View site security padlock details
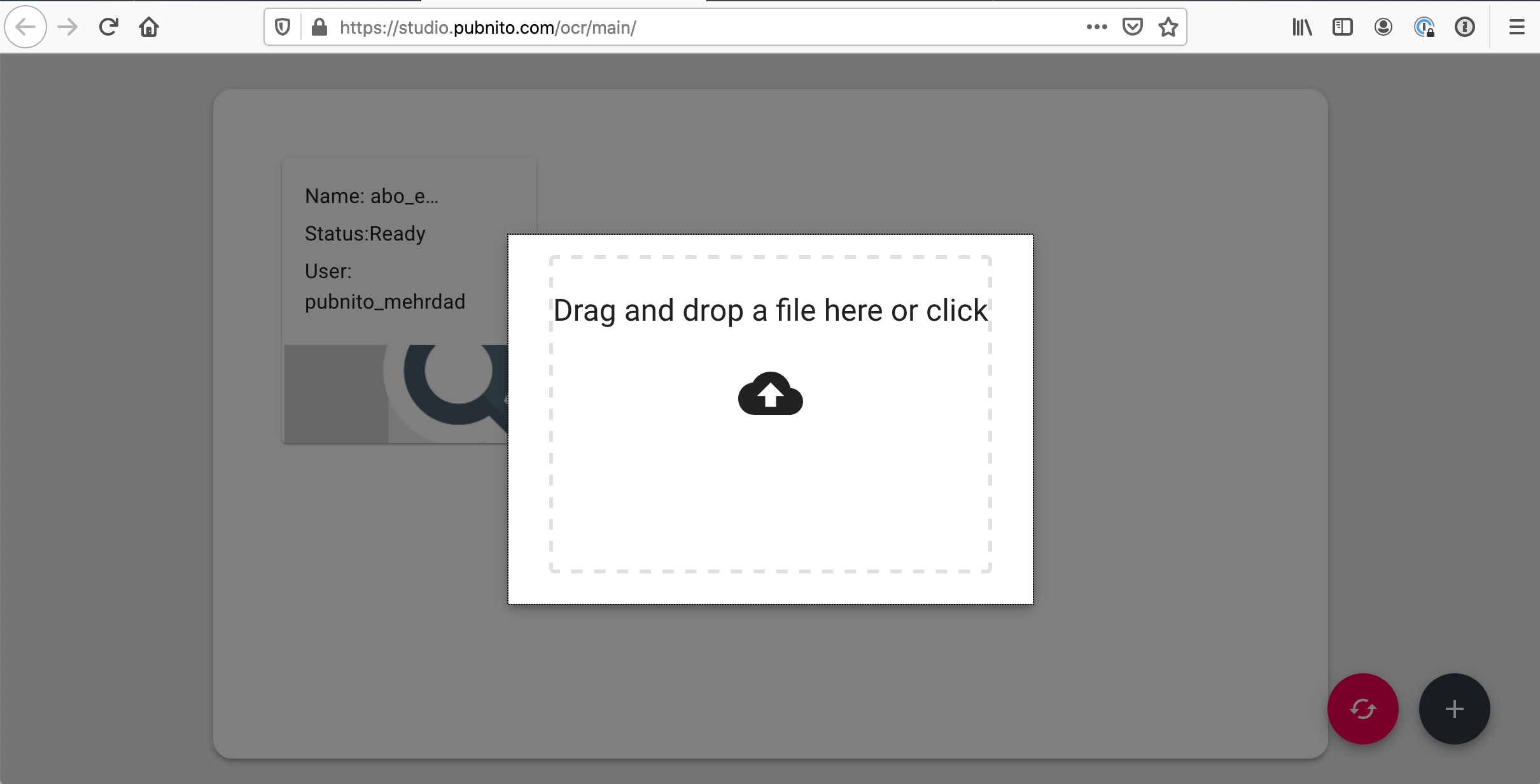1540x784 pixels. tap(319, 27)
